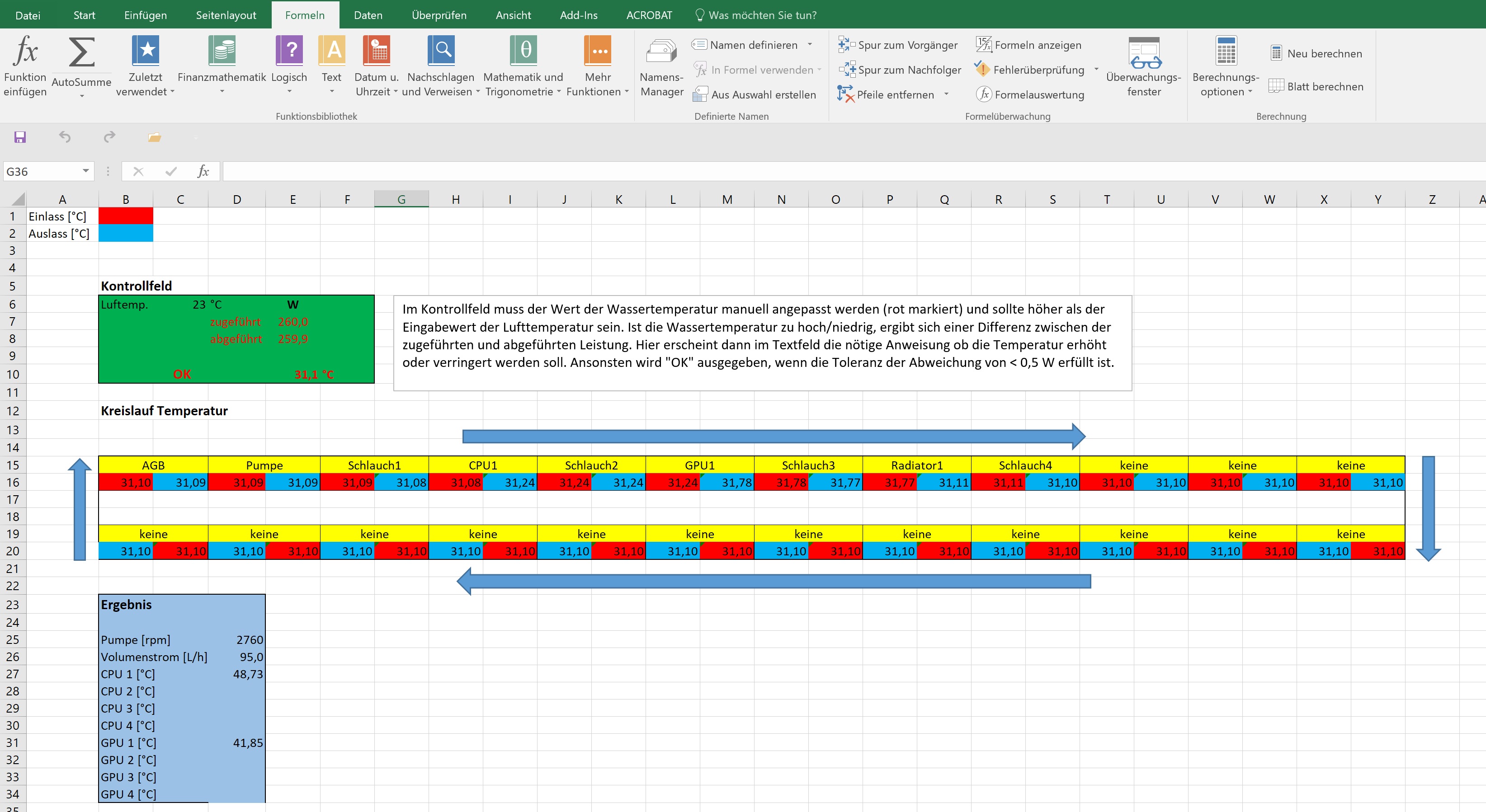1486x812 pixels.
Task: Expand the Namen definieren dropdown arrow
Action: coord(810,44)
